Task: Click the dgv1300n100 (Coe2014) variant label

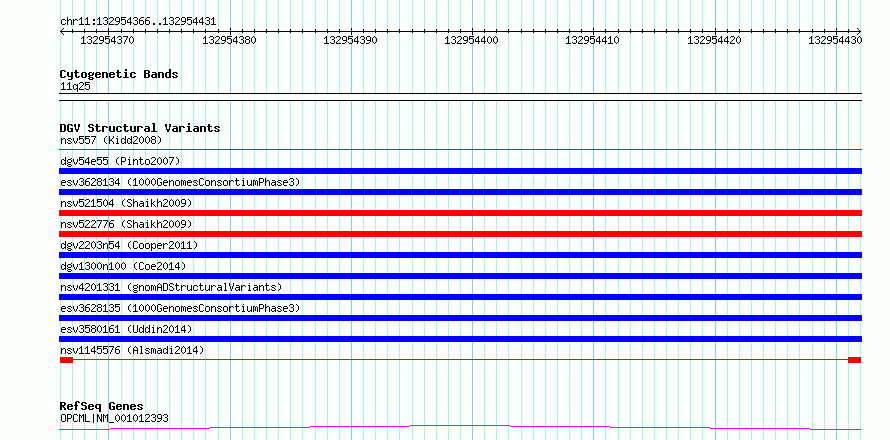Action: point(123,266)
